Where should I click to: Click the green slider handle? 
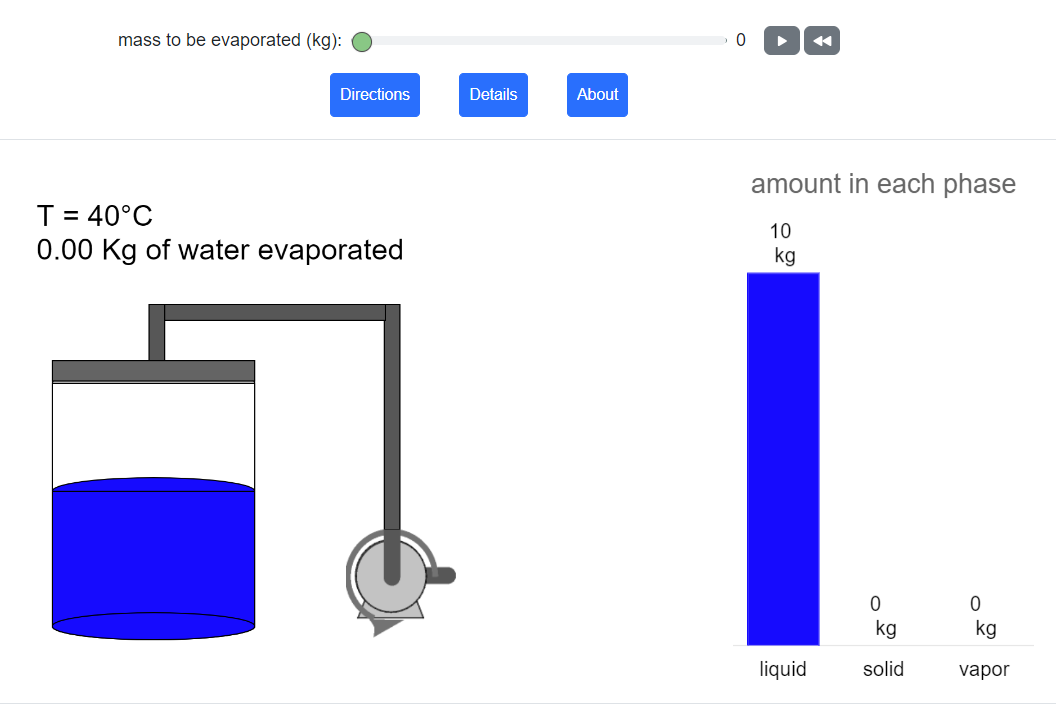click(x=362, y=41)
